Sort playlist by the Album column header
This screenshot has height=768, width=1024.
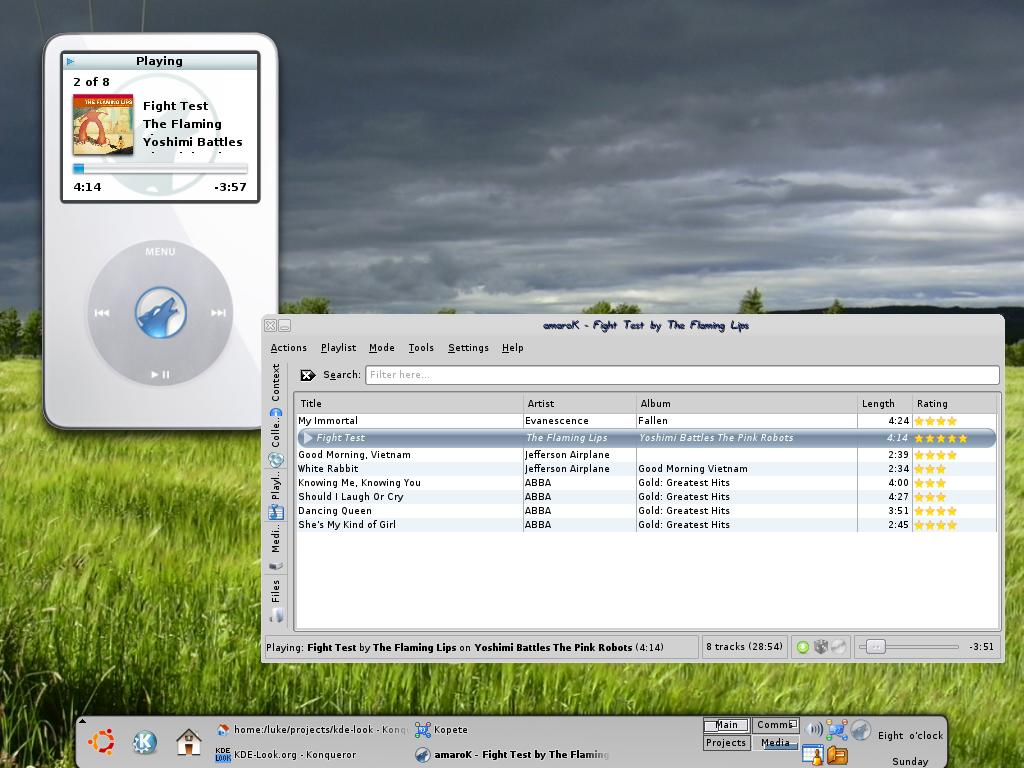(x=746, y=404)
